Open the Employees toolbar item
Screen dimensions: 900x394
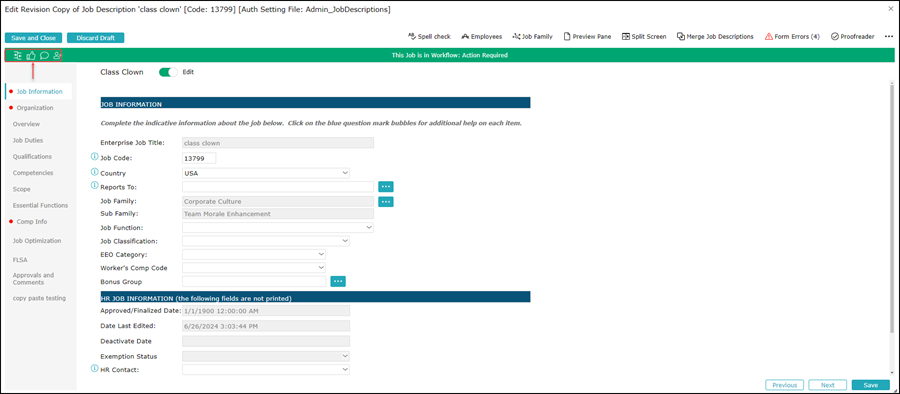481,36
